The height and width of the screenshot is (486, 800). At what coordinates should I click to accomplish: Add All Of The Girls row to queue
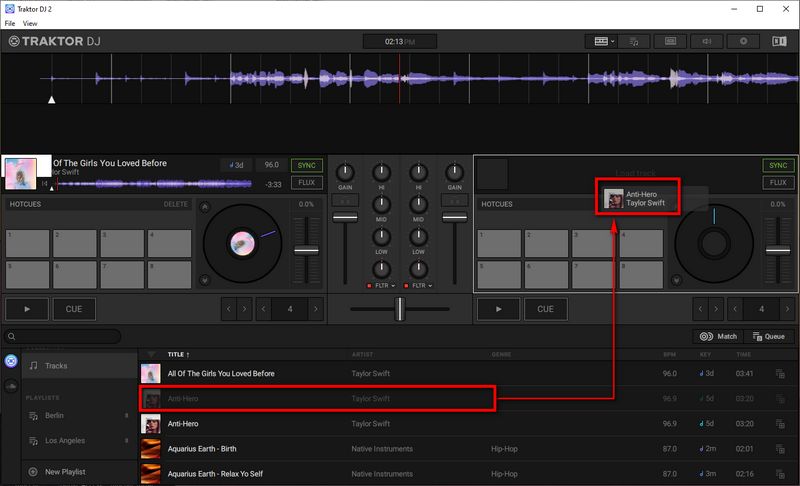(780, 374)
